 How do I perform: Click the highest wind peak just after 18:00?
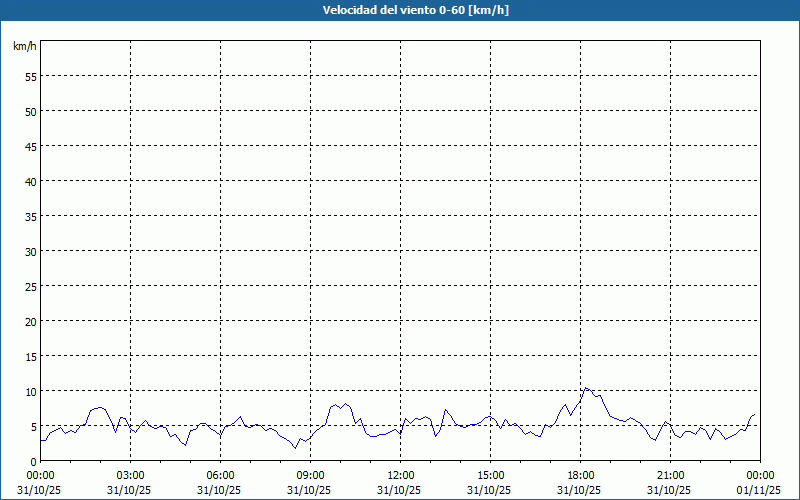coord(587,388)
